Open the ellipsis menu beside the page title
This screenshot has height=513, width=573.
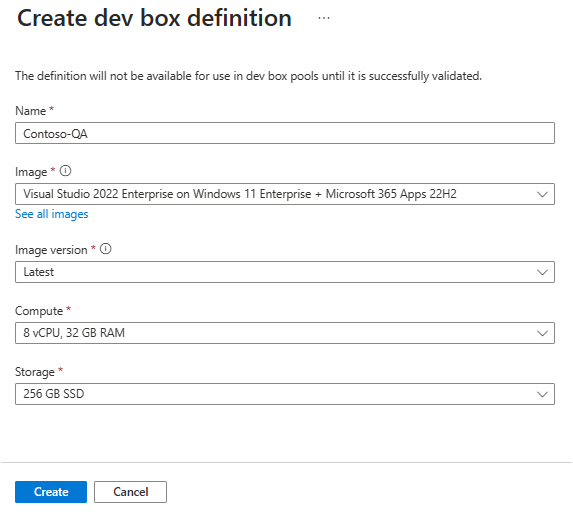324,18
